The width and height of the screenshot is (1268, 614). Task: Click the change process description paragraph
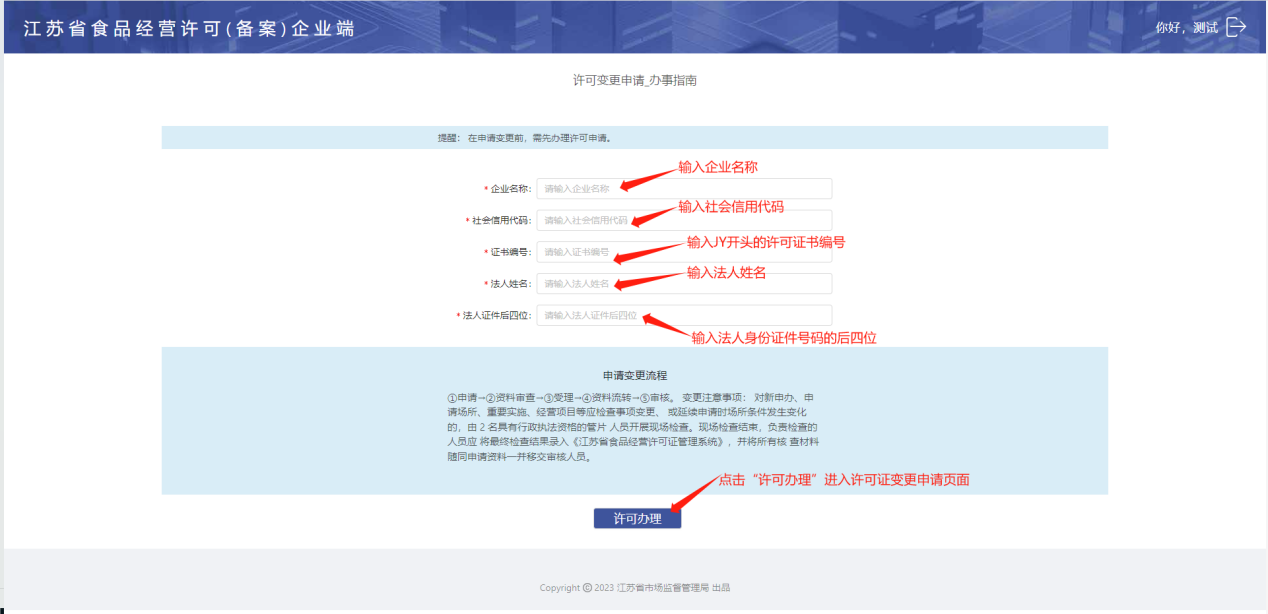(x=634, y=427)
